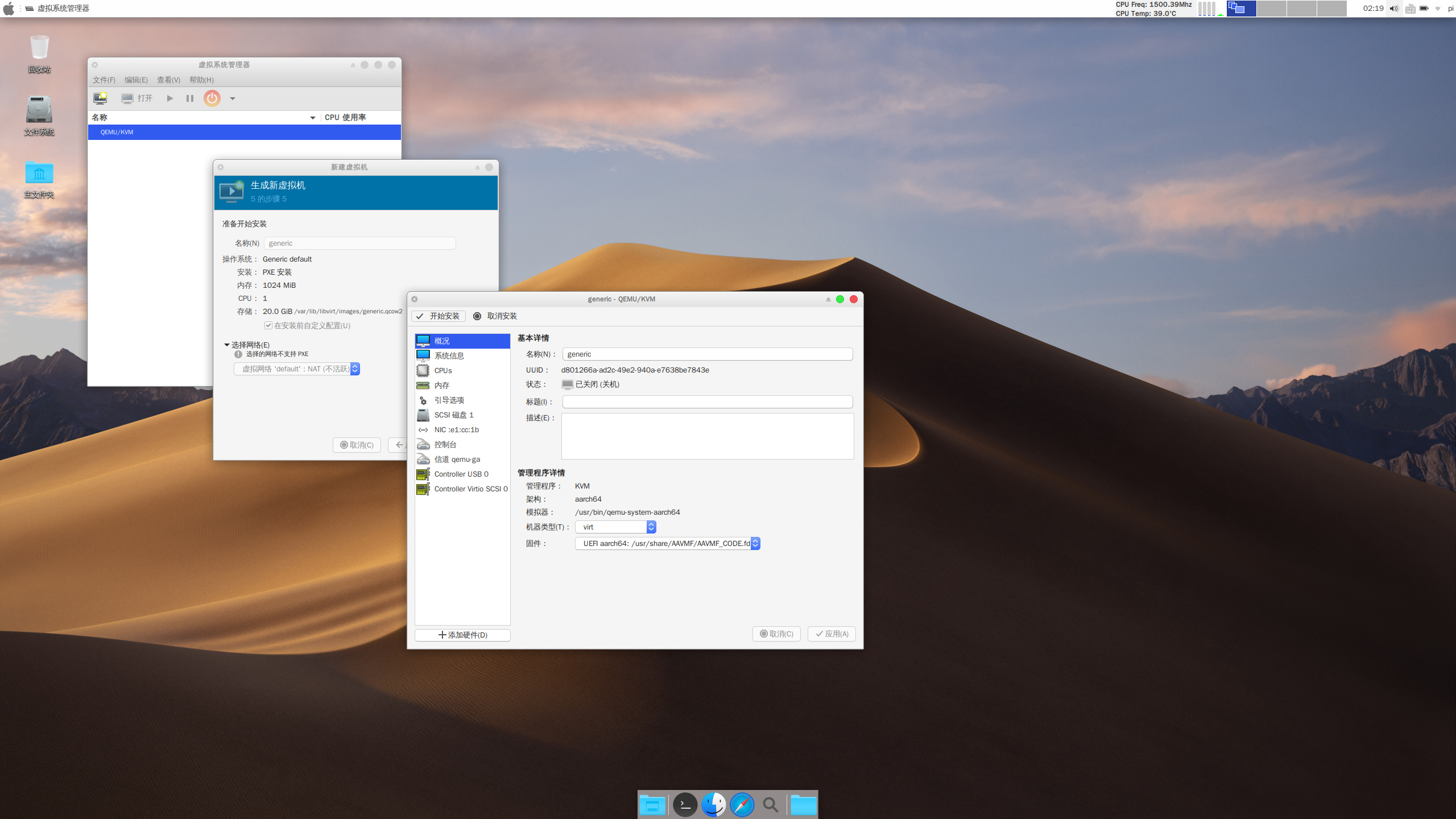The image size is (1456, 819).
Task: Select 内存 in the hardware list
Action: [462, 386]
